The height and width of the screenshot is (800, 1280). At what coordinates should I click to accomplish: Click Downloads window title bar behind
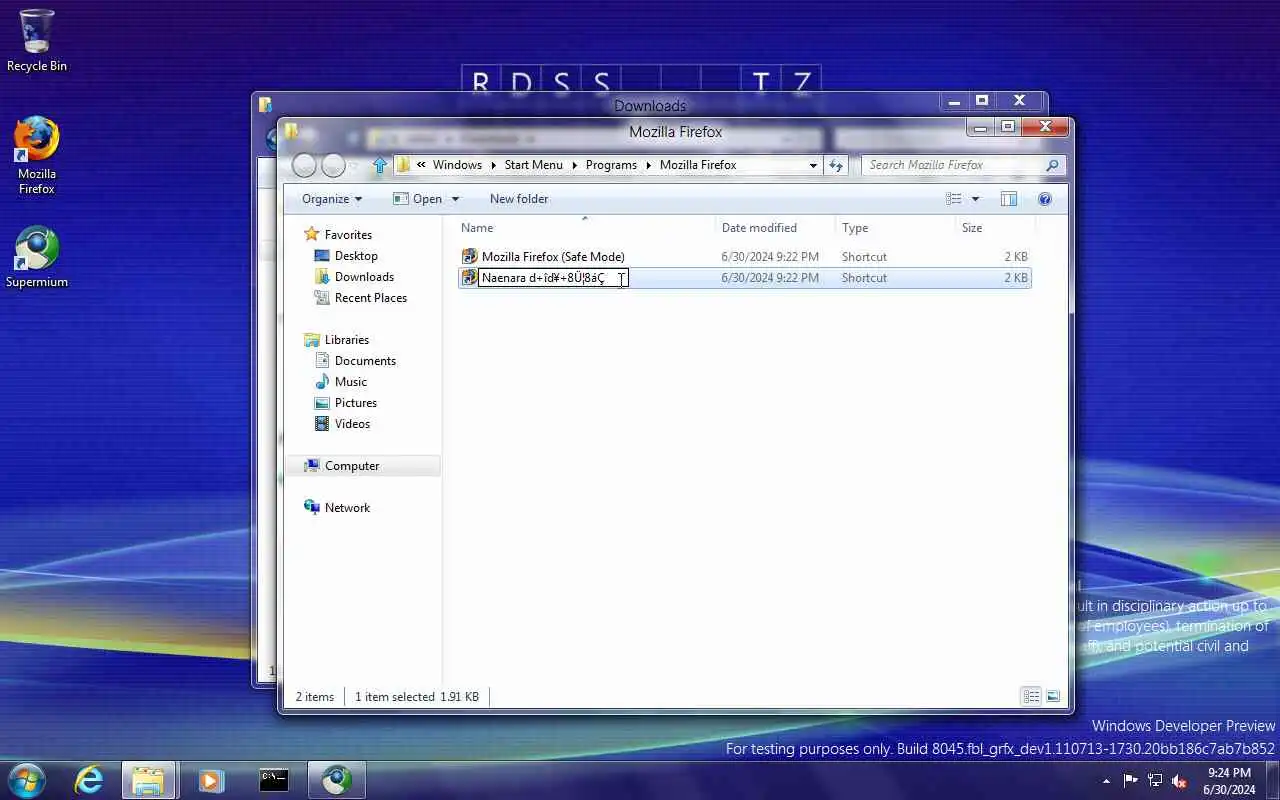(x=650, y=105)
